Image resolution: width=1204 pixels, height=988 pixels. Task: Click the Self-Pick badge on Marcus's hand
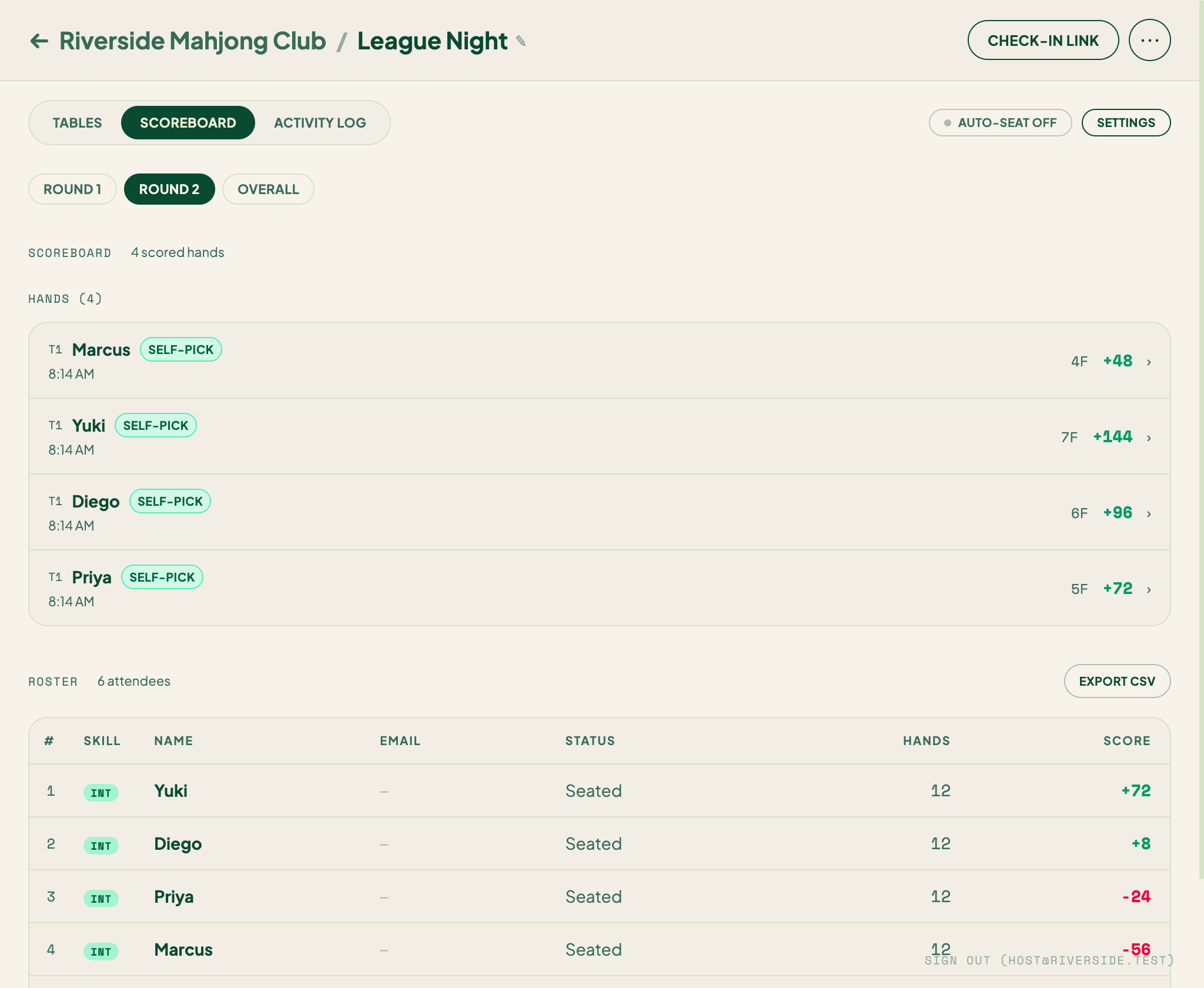(x=181, y=350)
